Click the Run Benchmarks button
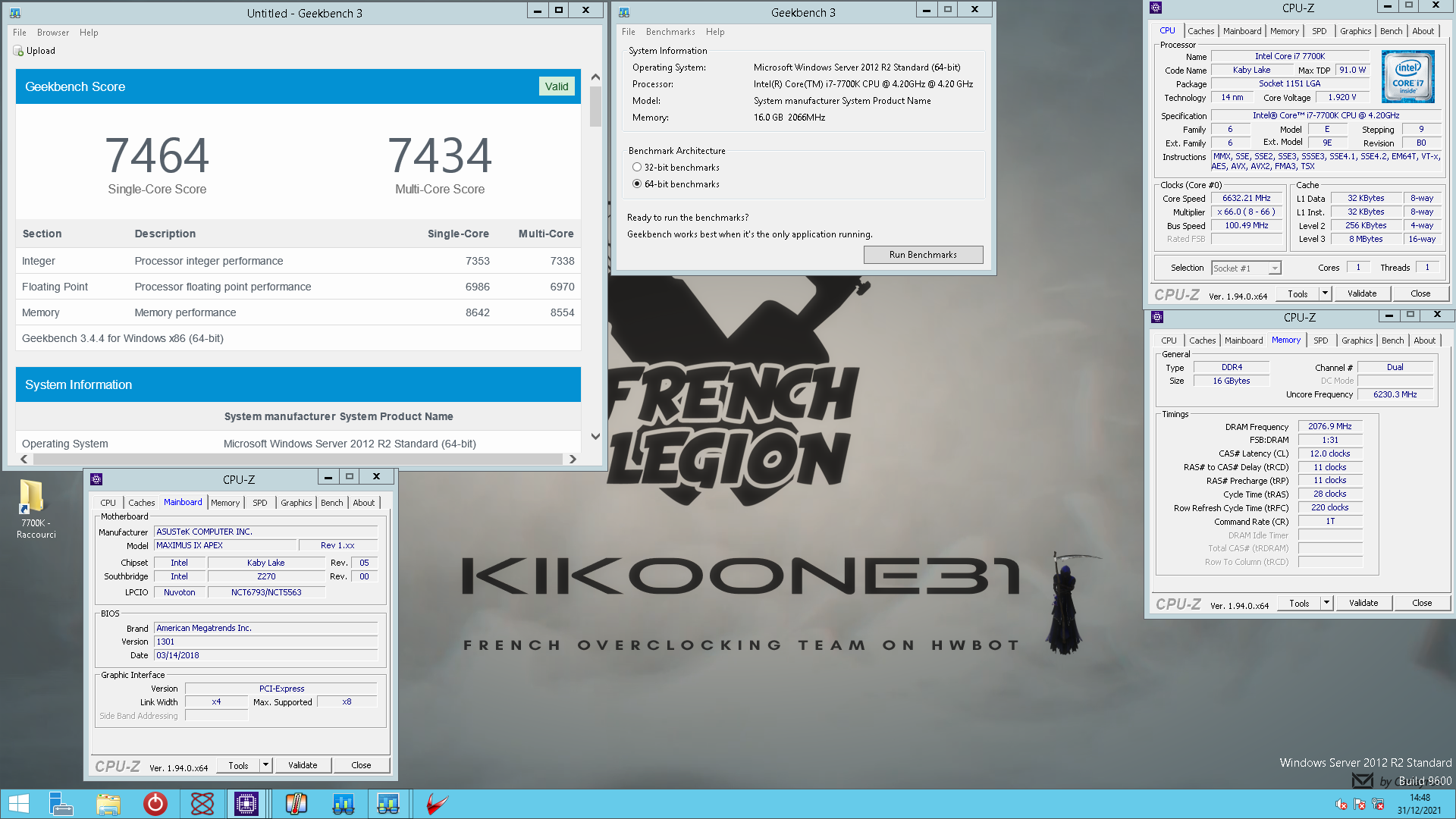The image size is (1456, 819). [x=923, y=255]
